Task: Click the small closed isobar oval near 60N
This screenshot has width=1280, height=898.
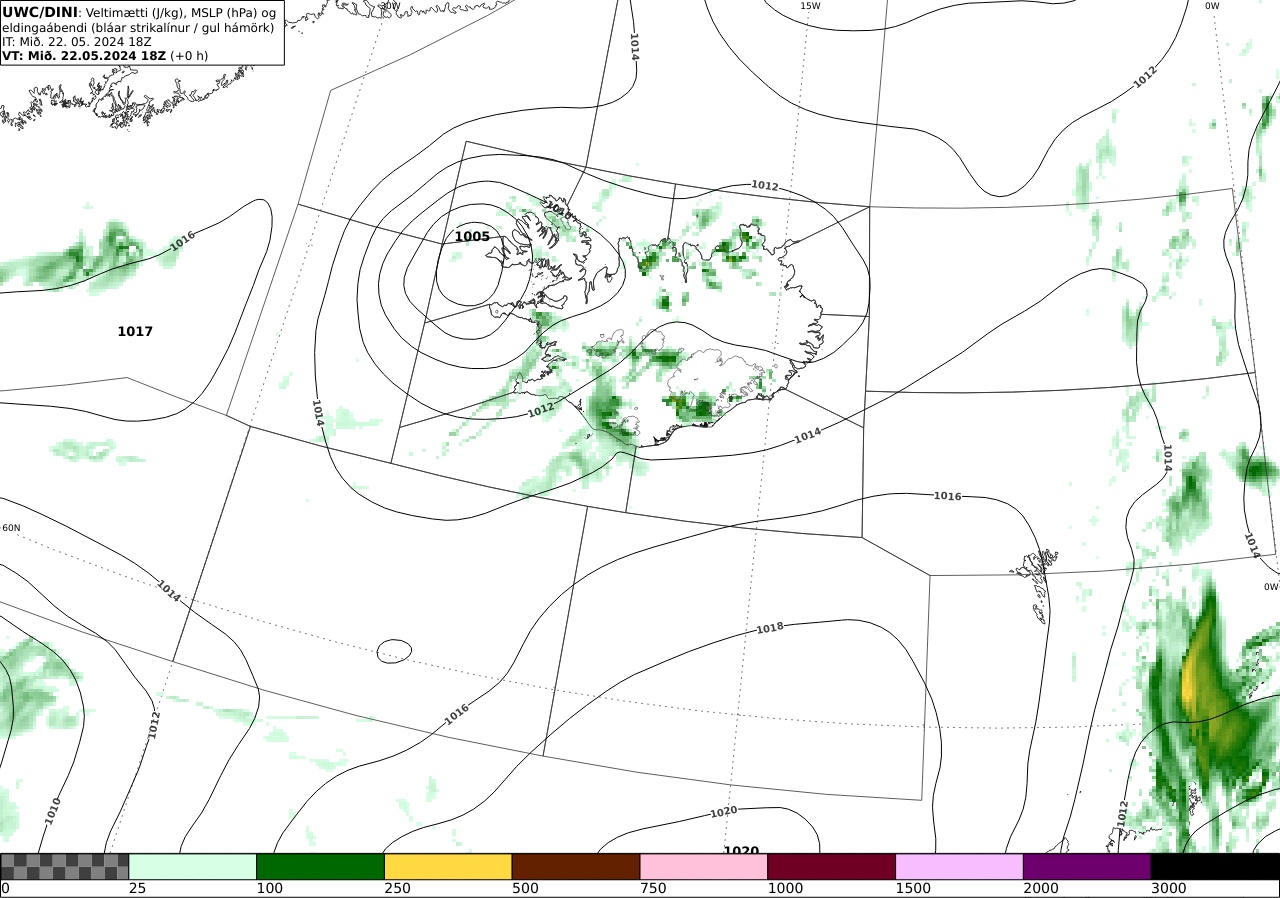Action: [394, 651]
